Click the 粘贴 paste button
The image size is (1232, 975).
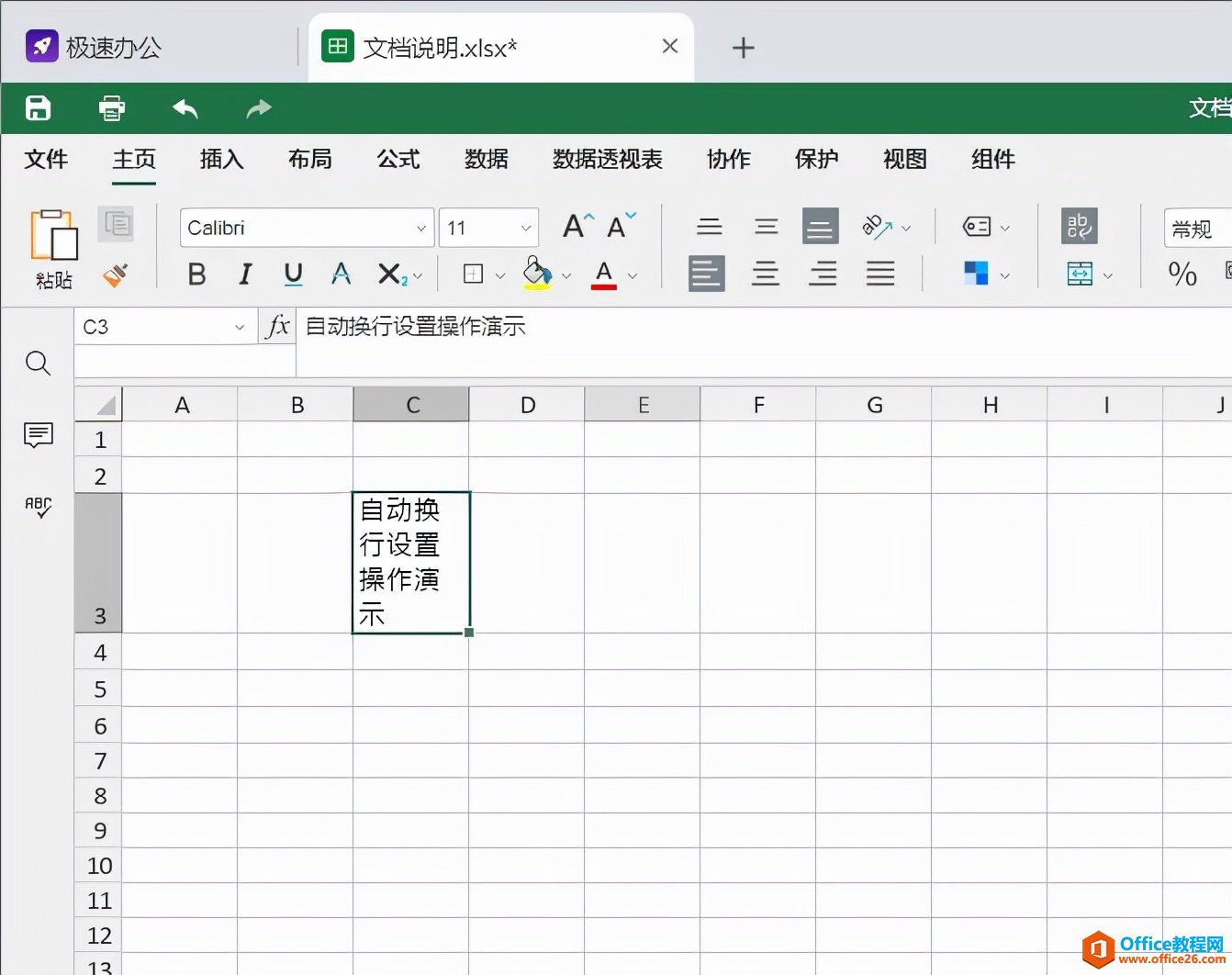tap(52, 248)
